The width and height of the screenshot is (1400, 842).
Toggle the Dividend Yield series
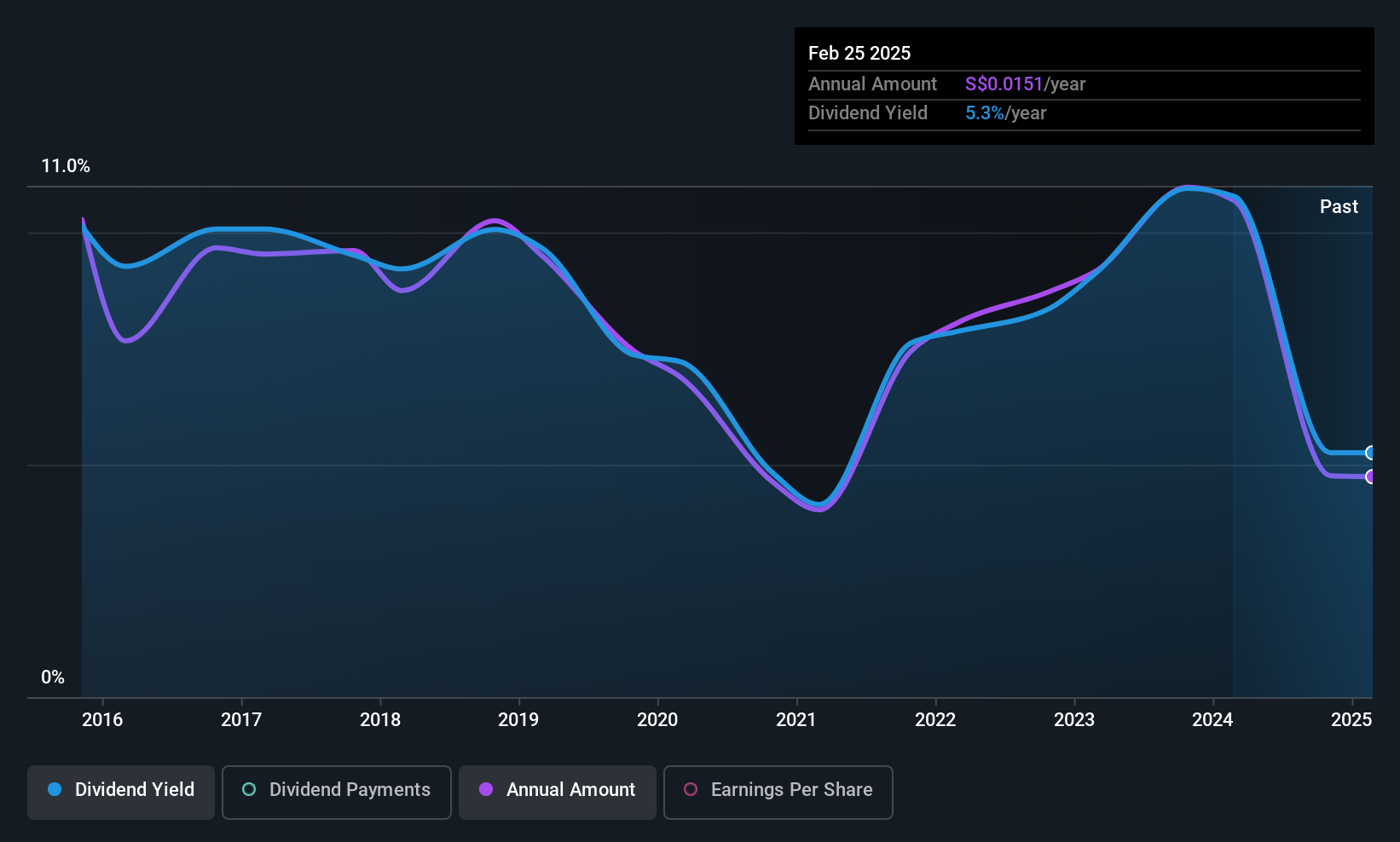click(121, 793)
